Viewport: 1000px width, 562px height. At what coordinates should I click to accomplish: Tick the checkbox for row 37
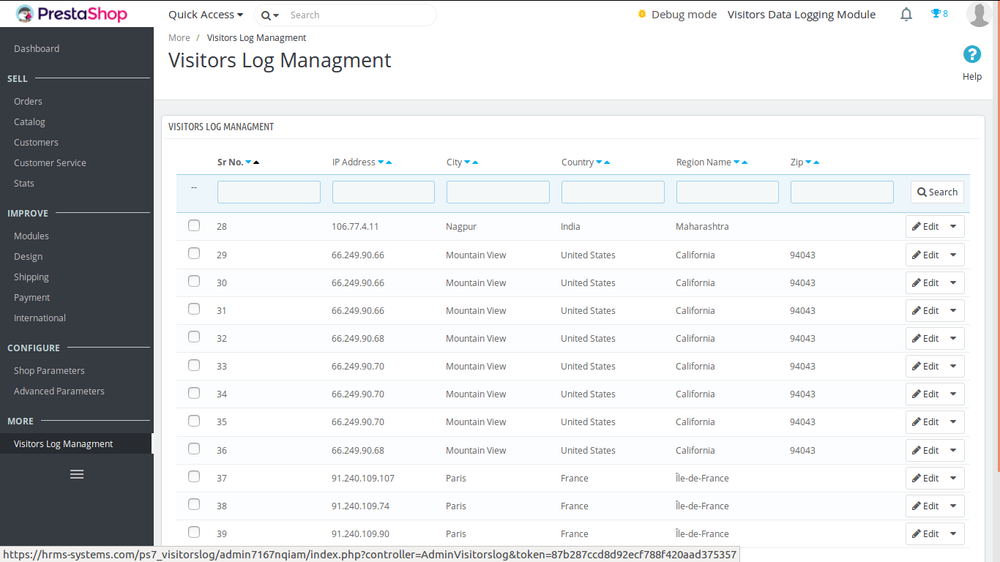coord(194,477)
